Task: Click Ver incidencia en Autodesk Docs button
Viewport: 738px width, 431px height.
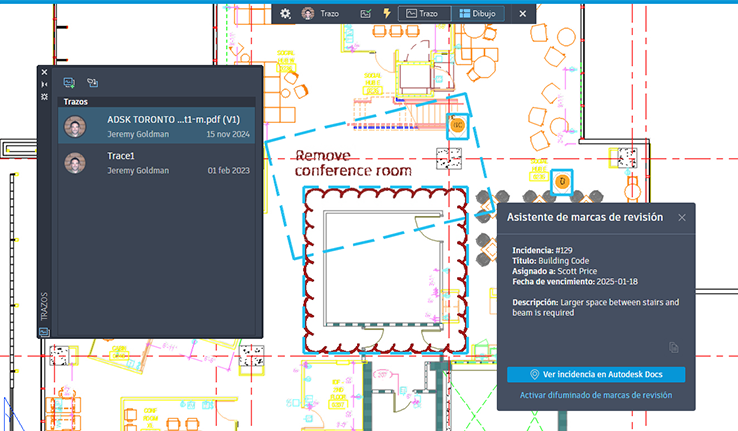Action: point(596,375)
